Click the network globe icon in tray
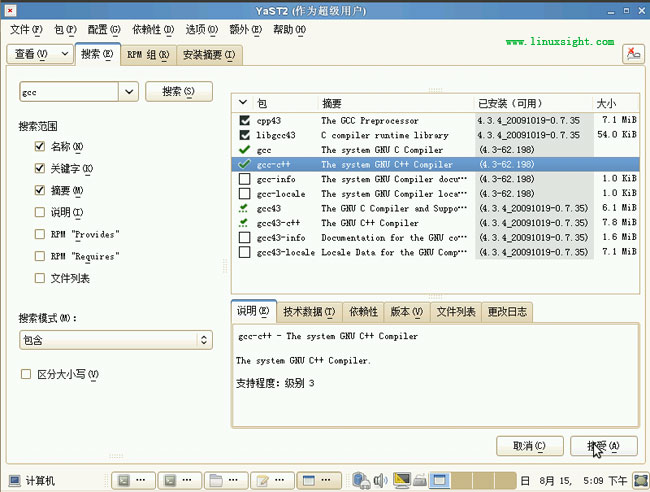The width and height of the screenshot is (650, 492). point(361,480)
